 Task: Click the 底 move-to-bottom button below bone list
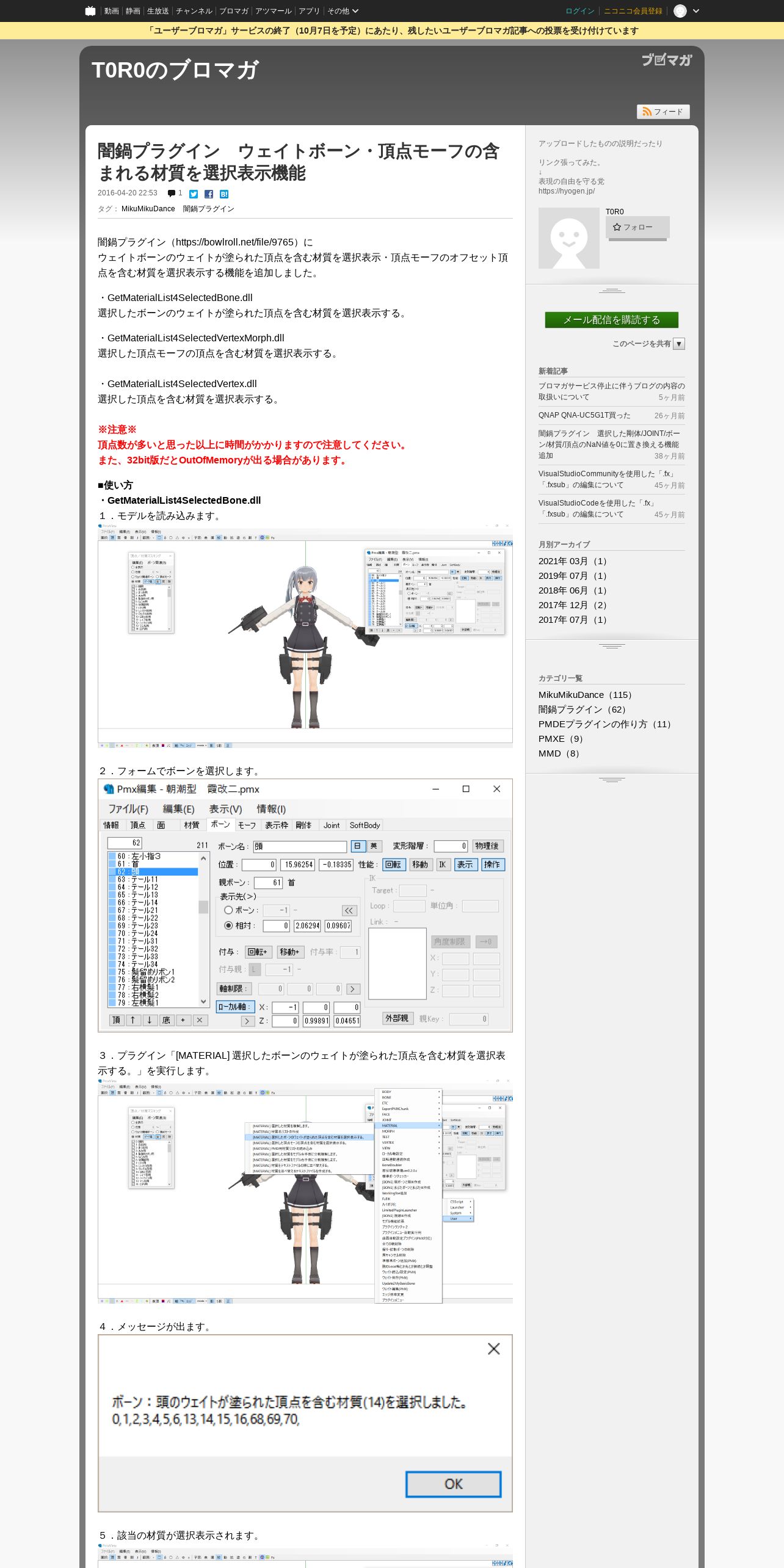pos(166,1020)
